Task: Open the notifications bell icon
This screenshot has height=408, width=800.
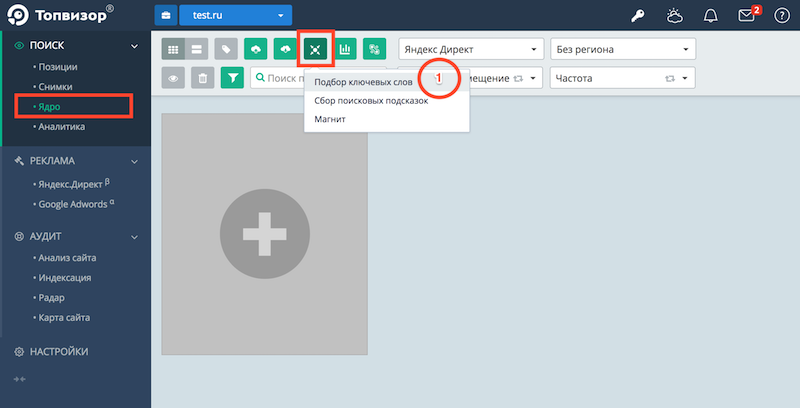Action: coord(711,16)
